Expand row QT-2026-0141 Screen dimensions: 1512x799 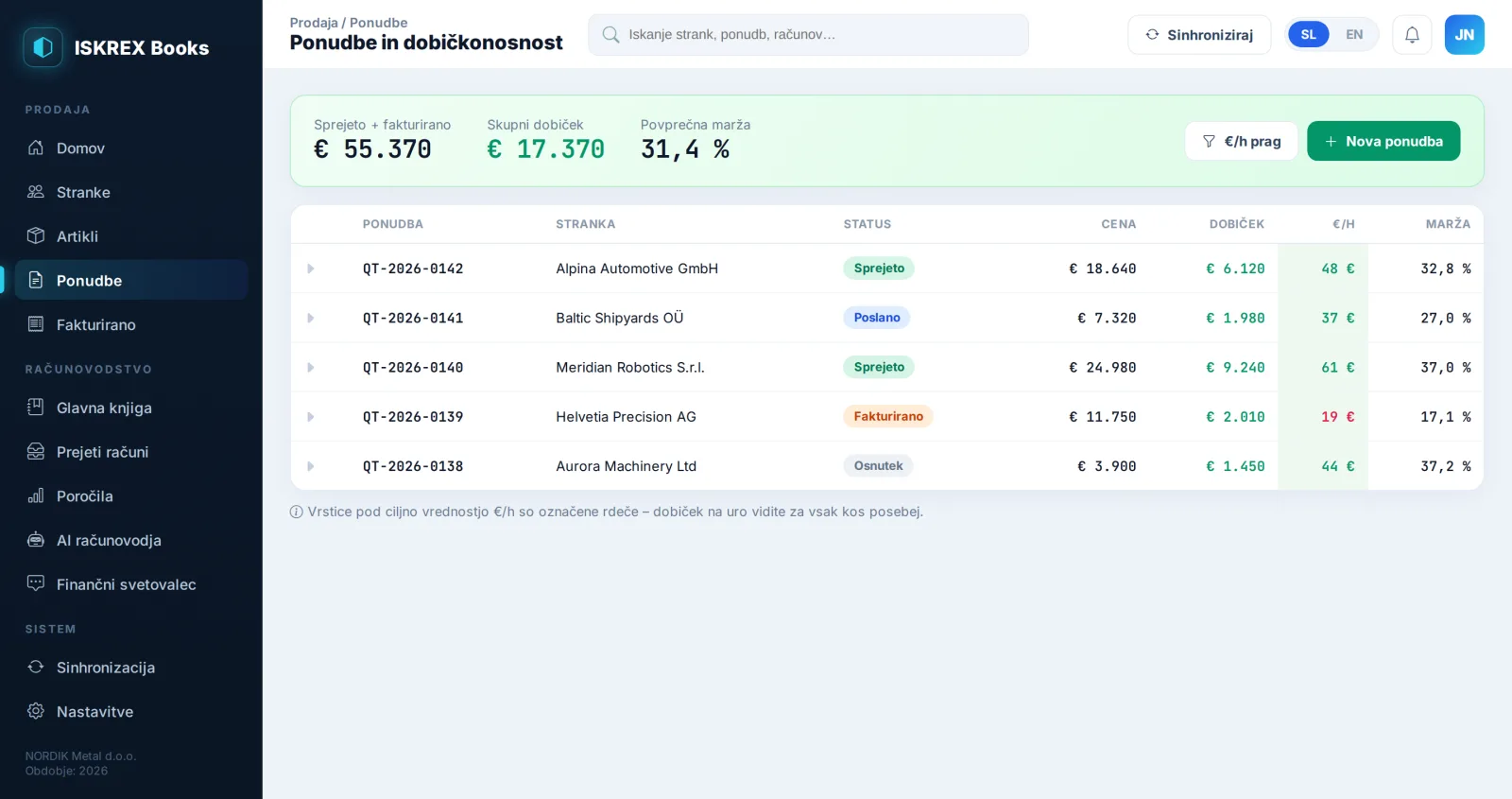(310, 318)
